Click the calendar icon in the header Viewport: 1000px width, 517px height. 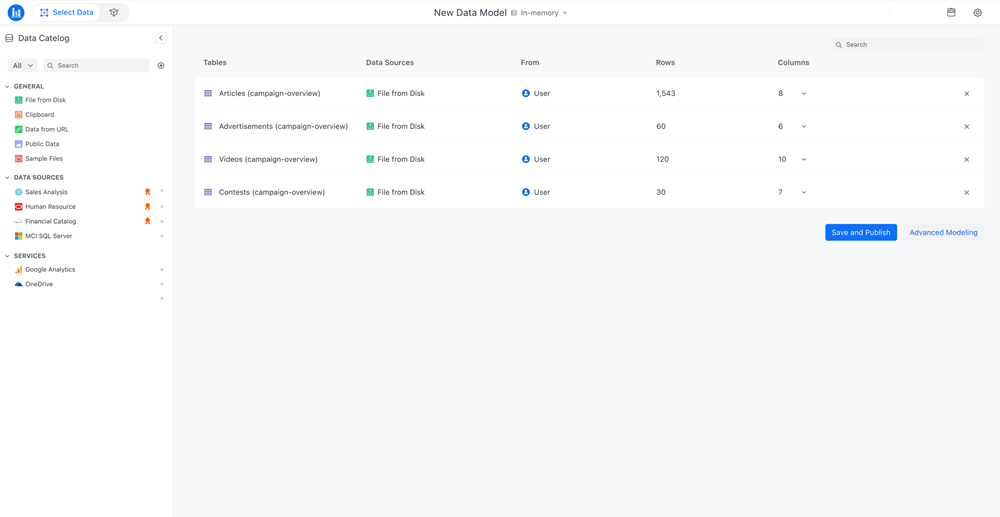point(951,13)
